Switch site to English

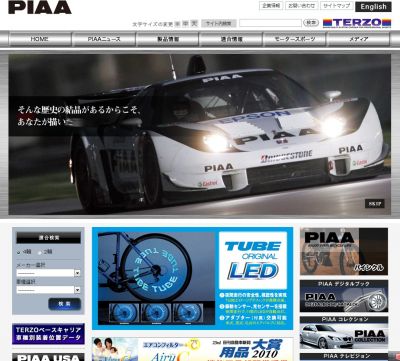[373, 7]
